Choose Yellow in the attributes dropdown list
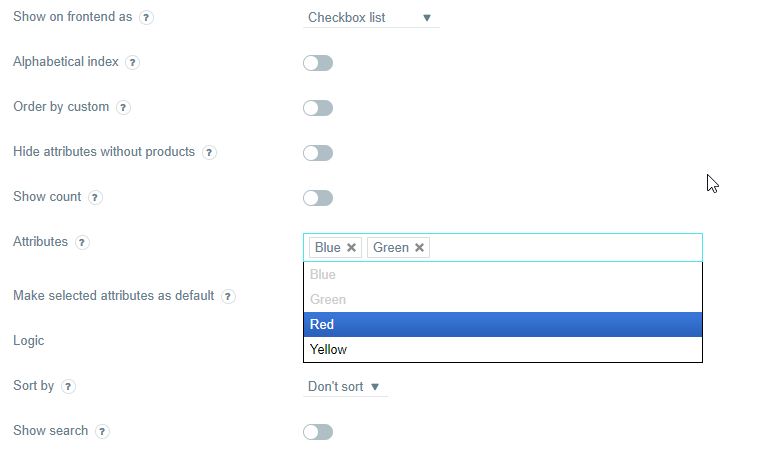The image size is (772, 454). pos(503,350)
